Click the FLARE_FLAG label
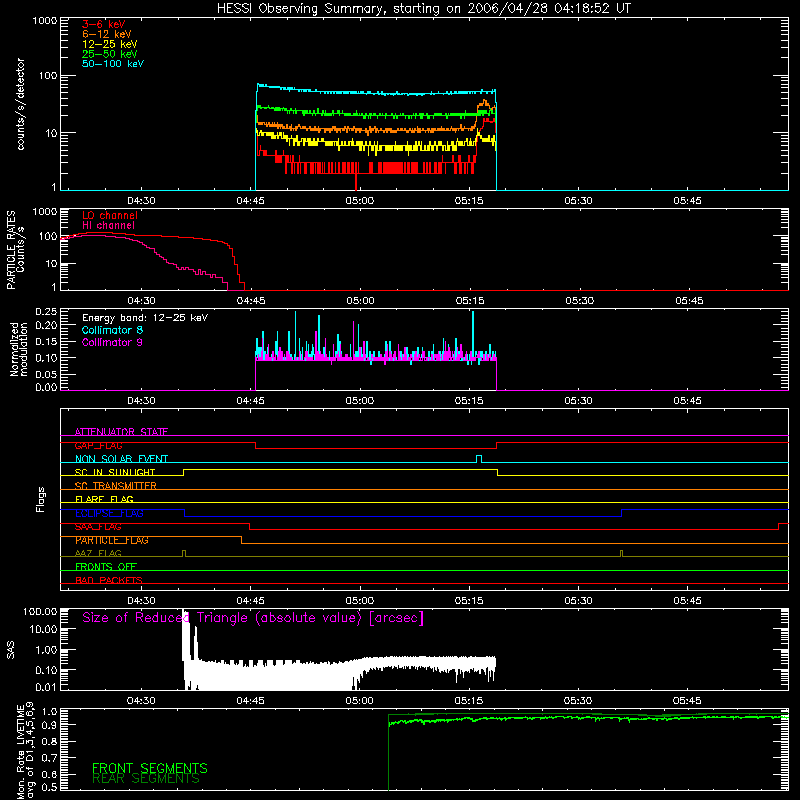This screenshot has height=800, width=800. click(104, 499)
